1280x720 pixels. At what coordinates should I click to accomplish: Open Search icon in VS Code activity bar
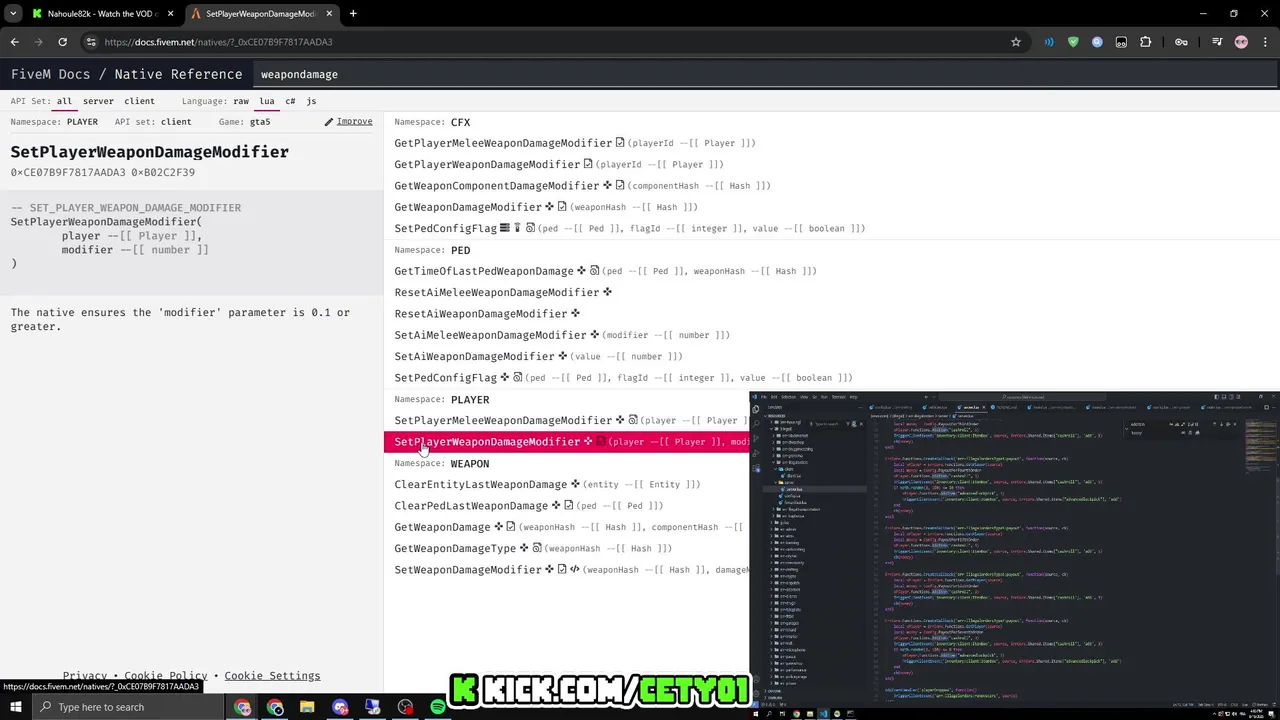point(755,423)
